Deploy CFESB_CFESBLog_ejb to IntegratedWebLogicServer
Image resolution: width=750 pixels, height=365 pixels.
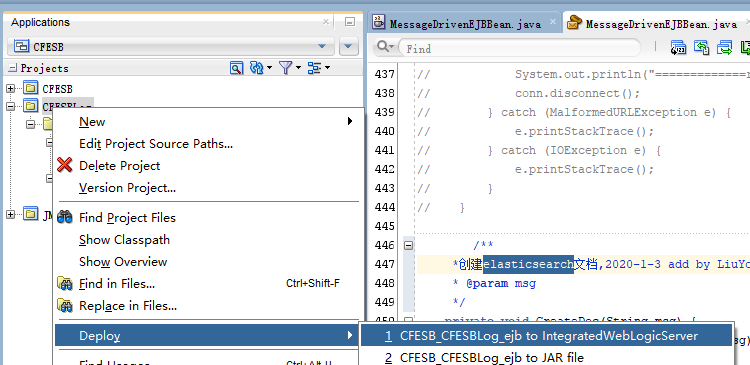[x=547, y=336]
